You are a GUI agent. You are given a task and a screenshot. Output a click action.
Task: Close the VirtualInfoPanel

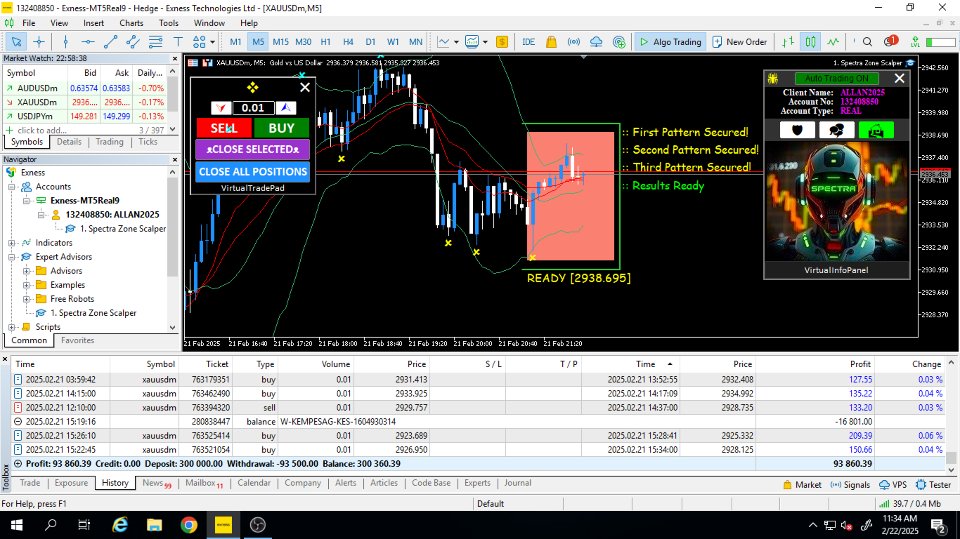(899, 78)
